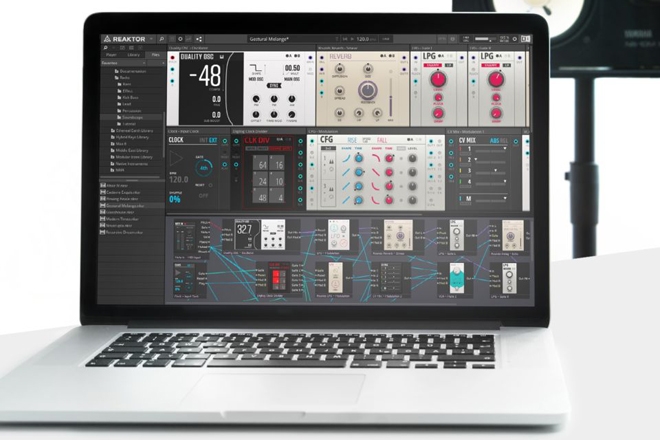Adjust the master volume slider in the header
The height and width of the screenshot is (440, 660).
tap(488, 39)
